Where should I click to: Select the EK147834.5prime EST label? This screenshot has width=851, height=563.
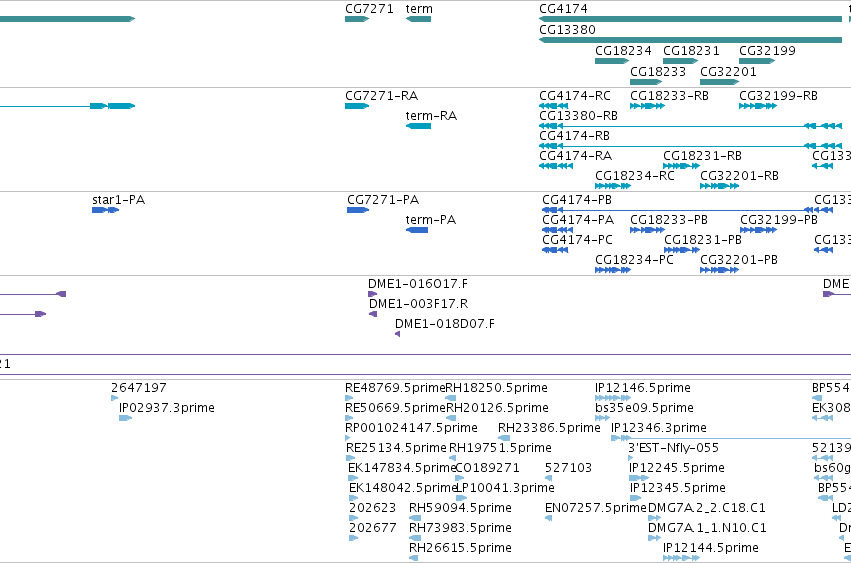click(402, 469)
